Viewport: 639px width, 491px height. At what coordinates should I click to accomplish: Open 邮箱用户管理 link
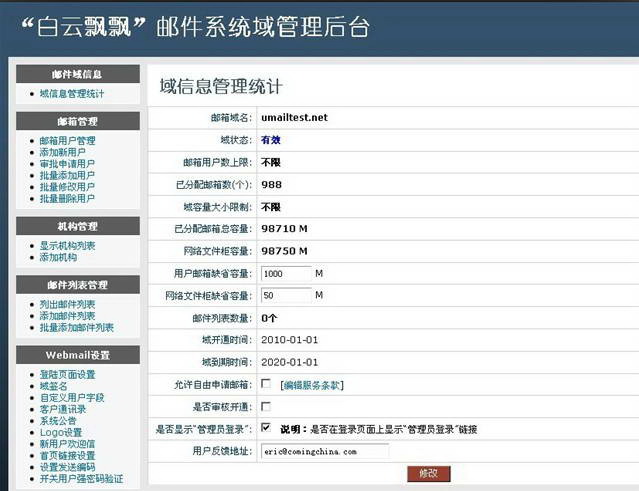click(x=67, y=141)
